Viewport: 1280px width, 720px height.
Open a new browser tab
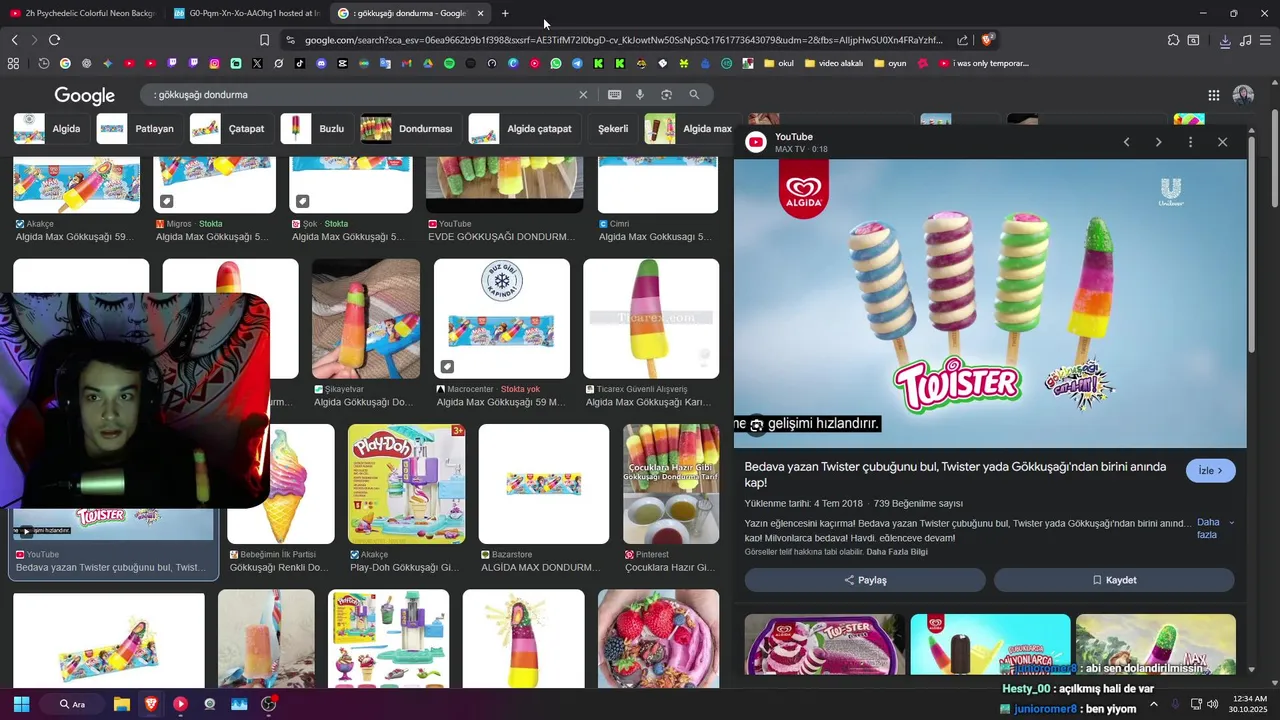[505, 13]
